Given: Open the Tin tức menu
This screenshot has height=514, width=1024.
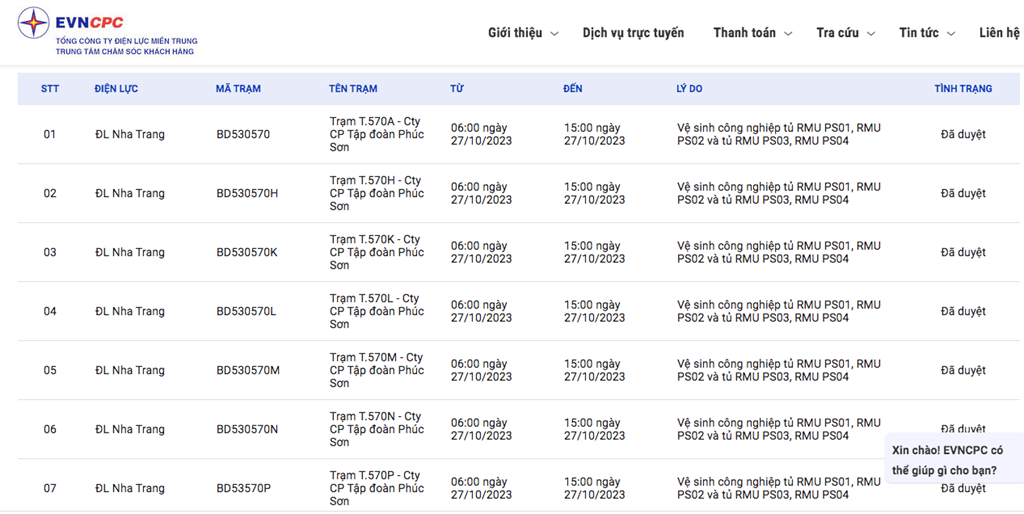Looking at the screenshot, I should (919, 33).
